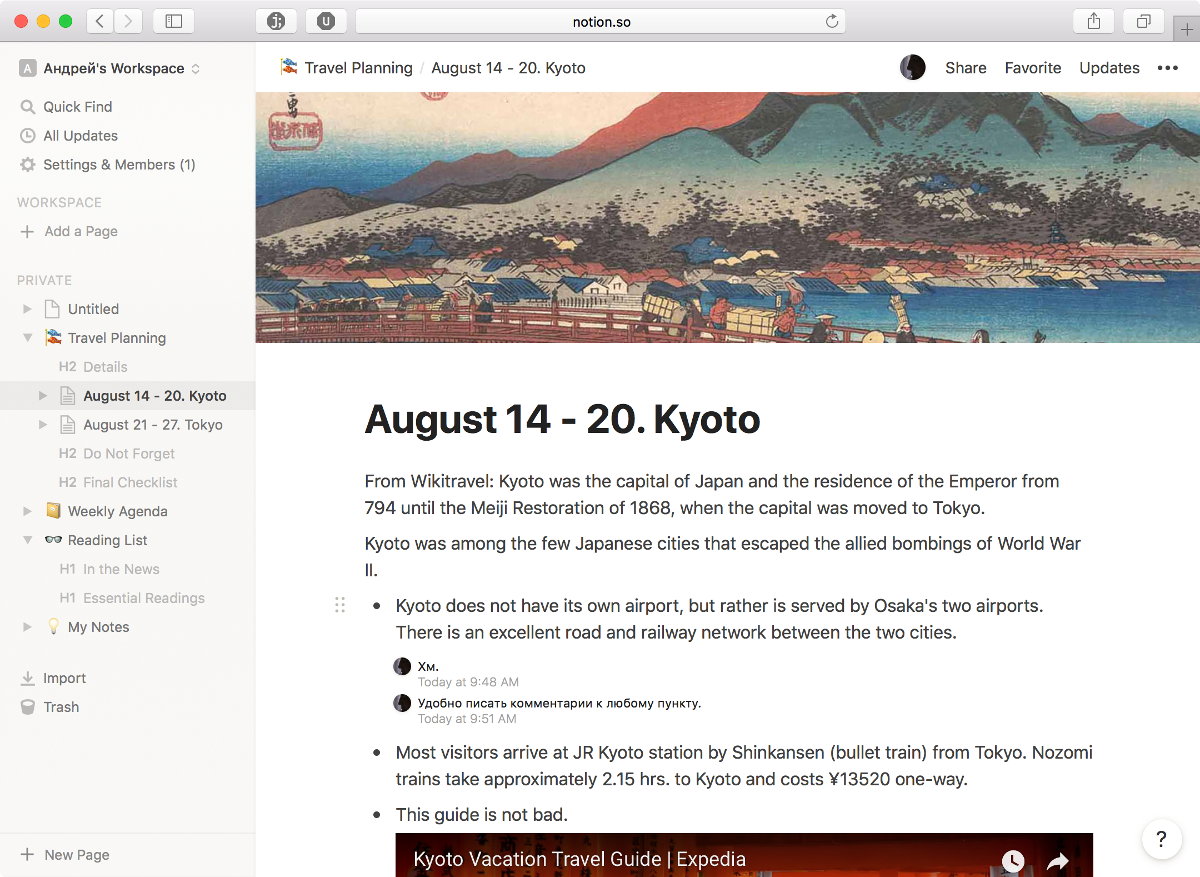Open the Reading List page
Image resolution: width=1200 pixels, height=877 pixels.
107,540
